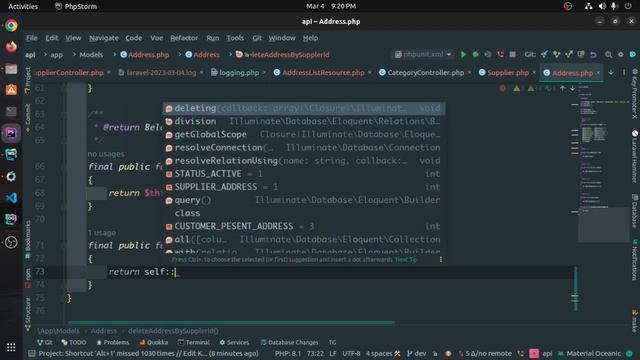The width and height of the screenshot is (640, 360).
Task: Select the query() completion suggestion
Action: pos(304,200)
